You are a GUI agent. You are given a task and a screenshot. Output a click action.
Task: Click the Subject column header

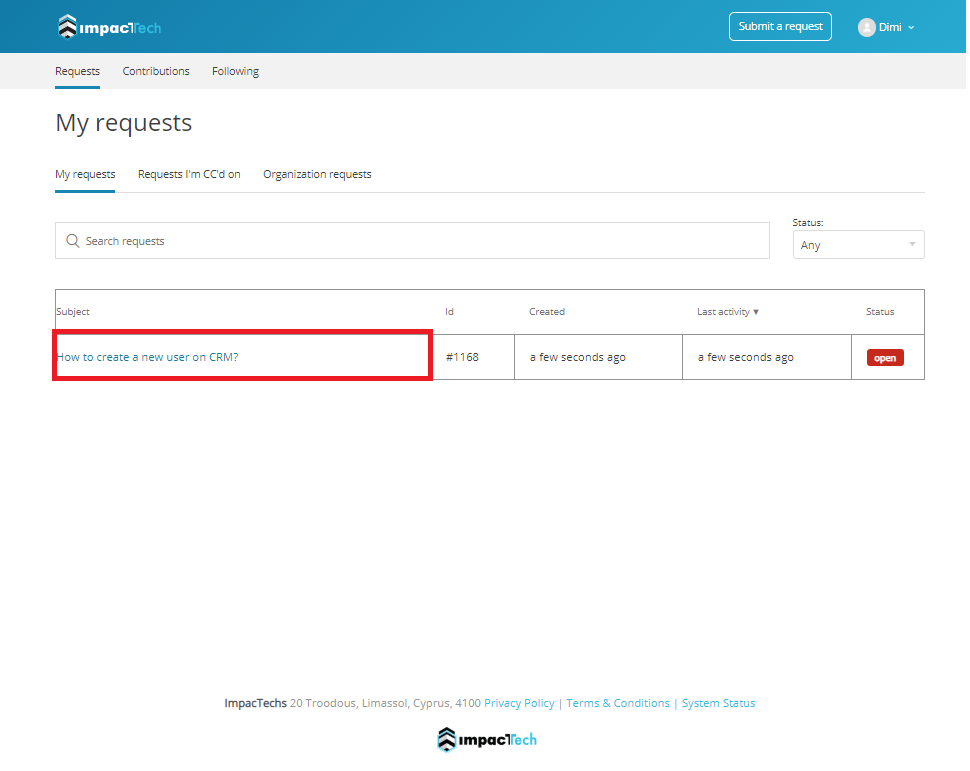click(x=73, y=311)
